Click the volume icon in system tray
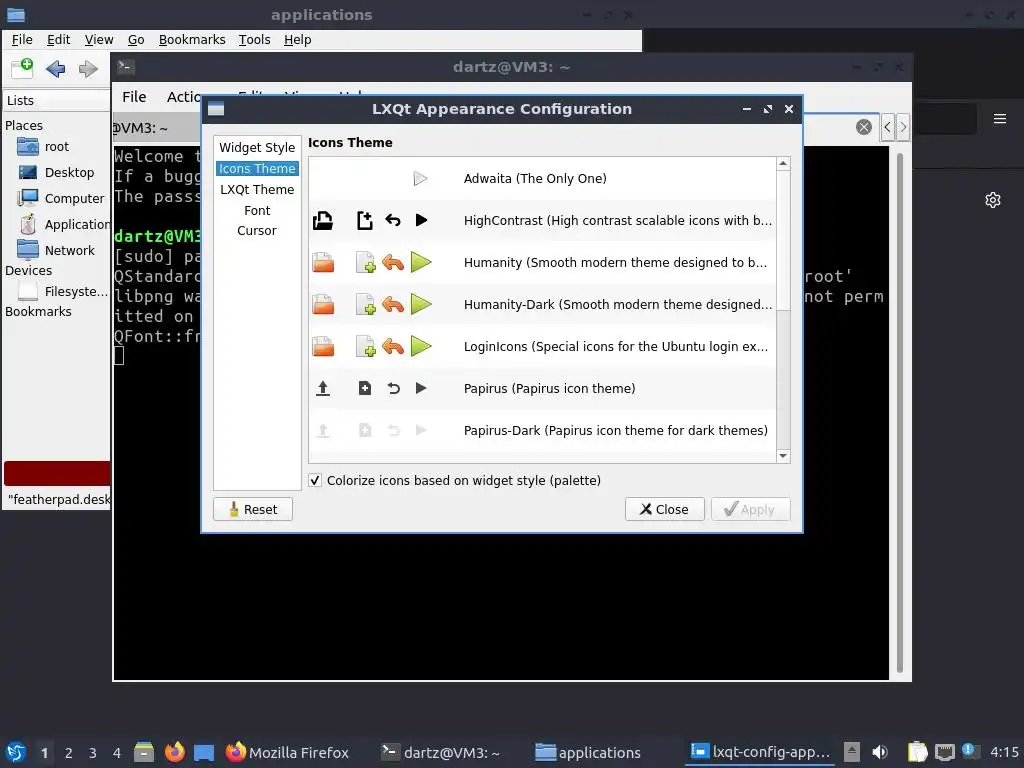1024x768 pixels. click(880, 752)
